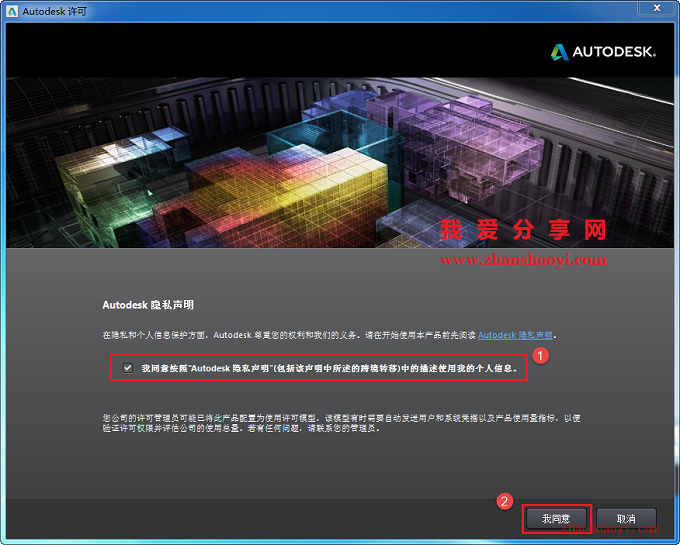Viewport: 680px width, 545px height.
Task: Close the Autodesk 许可 window
Action: pyautogui.click(x=657, y=8)
